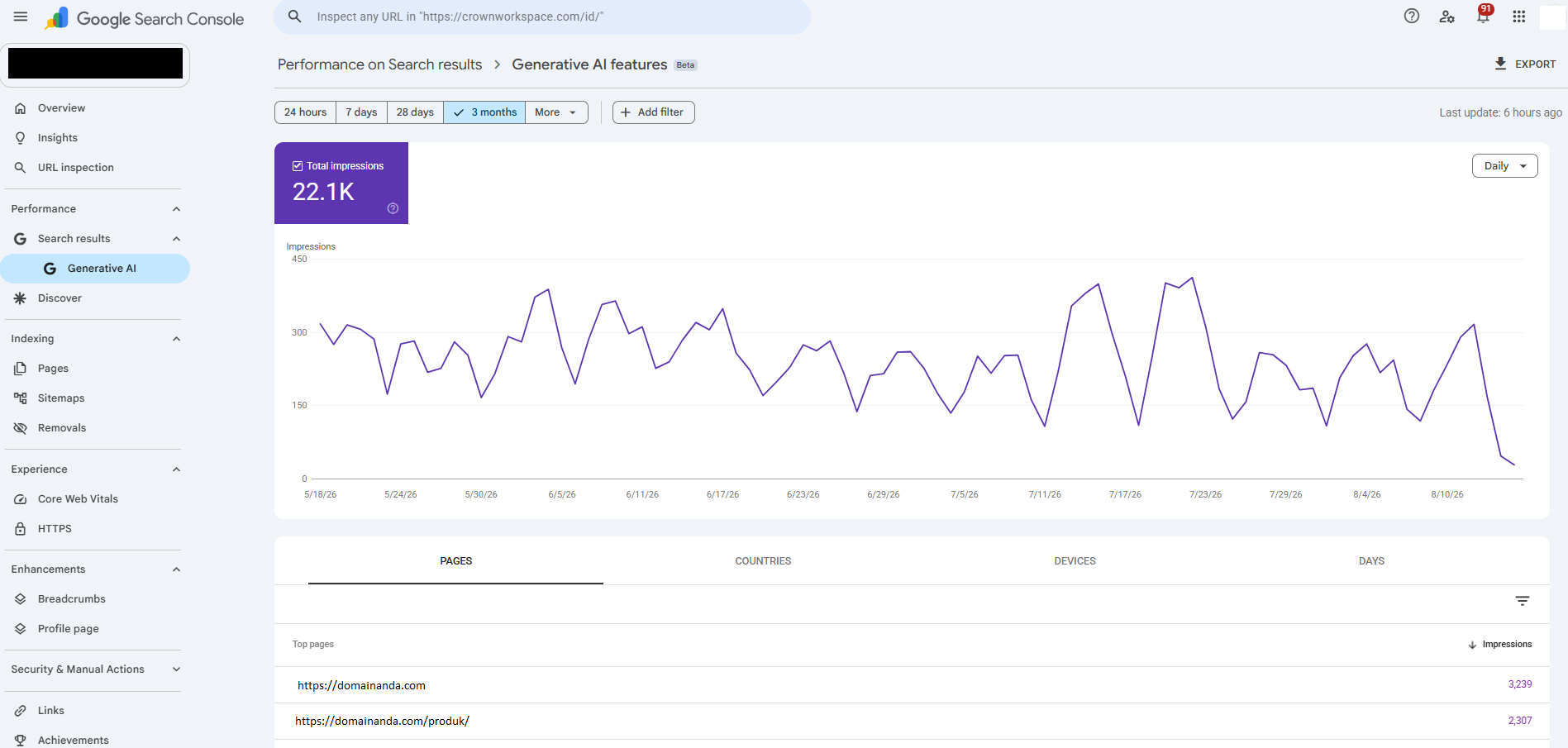Switch to the DAYS tab
This screenshot has height=748, width=1568.
pyautogui.click(x=1371, y=561)
